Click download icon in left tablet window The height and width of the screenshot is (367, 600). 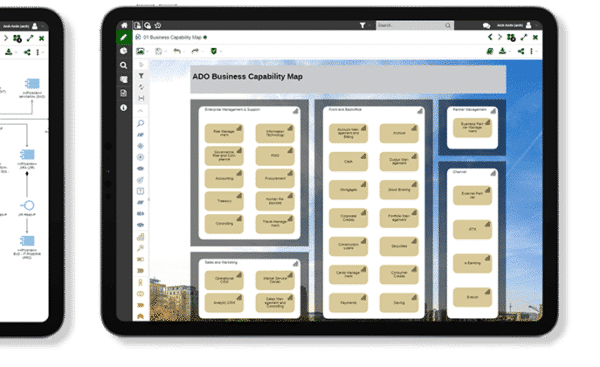[9, 52]
